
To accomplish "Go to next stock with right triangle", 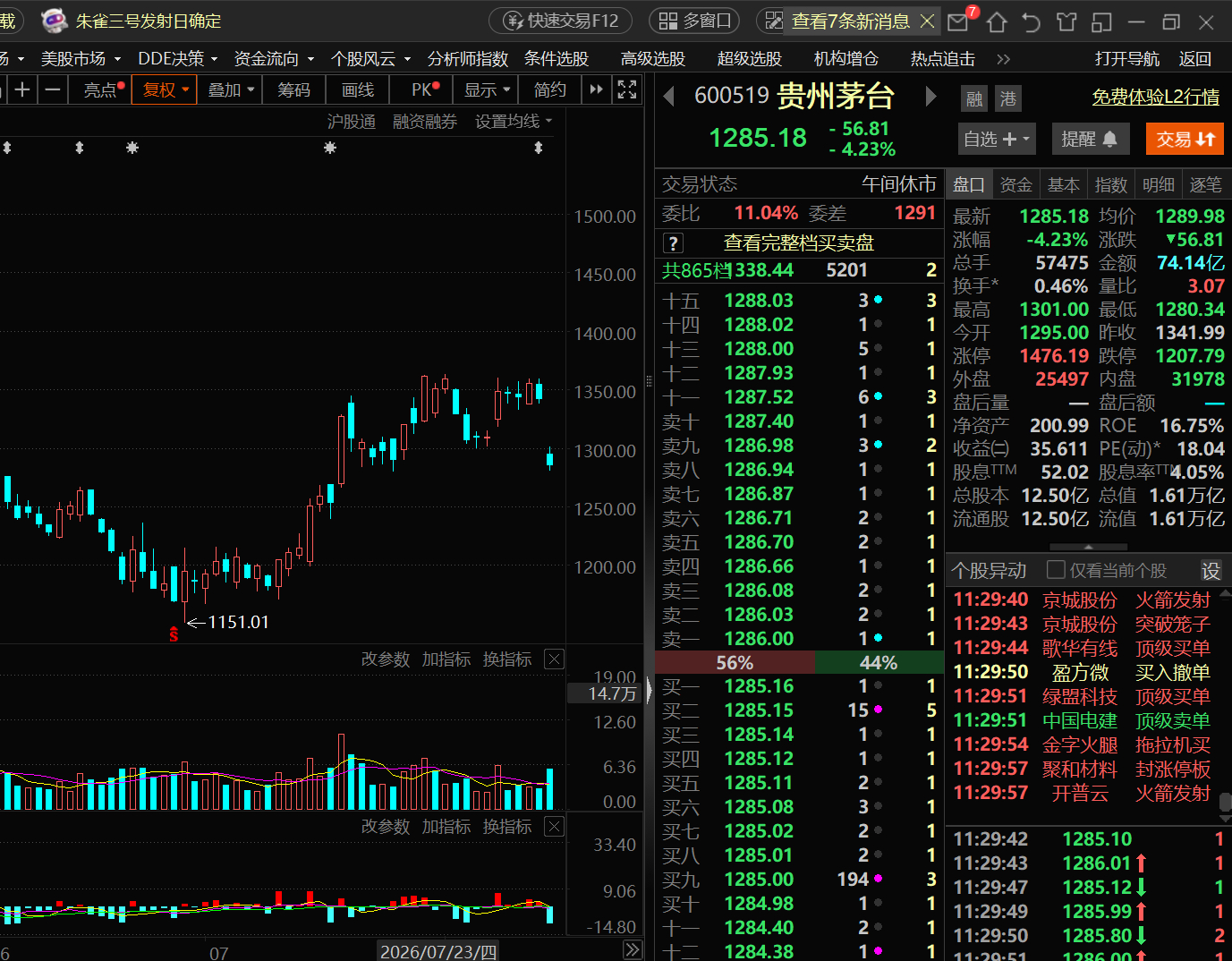I will coord(930,96).
